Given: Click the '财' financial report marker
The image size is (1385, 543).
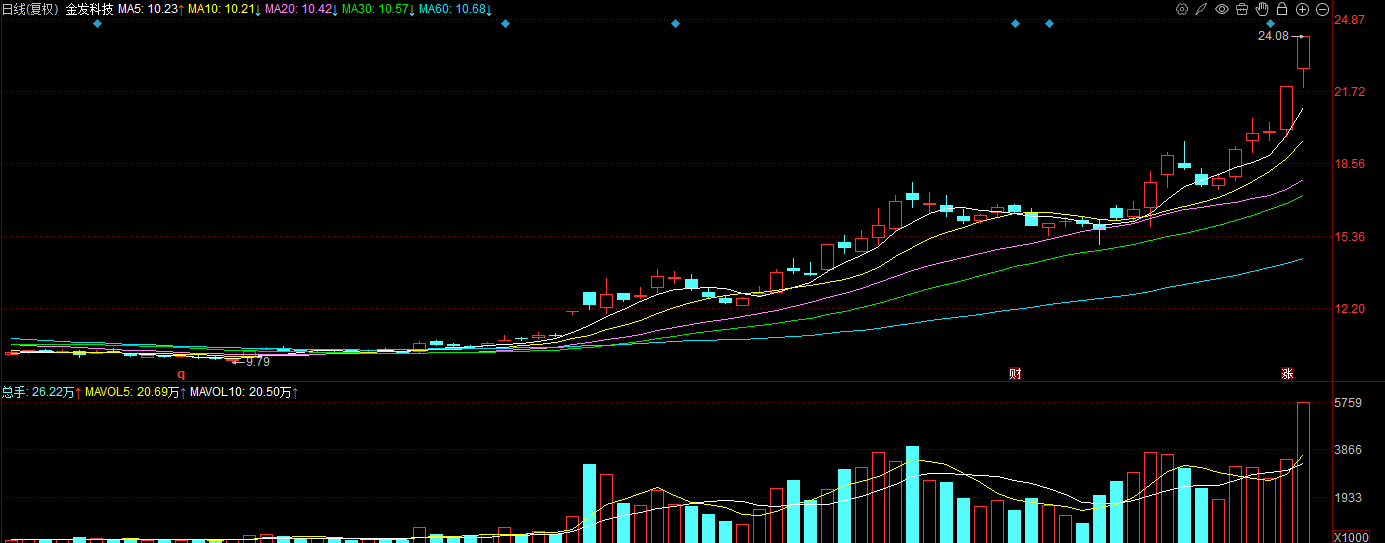Looking at the screenshot, I should 1015,374.
